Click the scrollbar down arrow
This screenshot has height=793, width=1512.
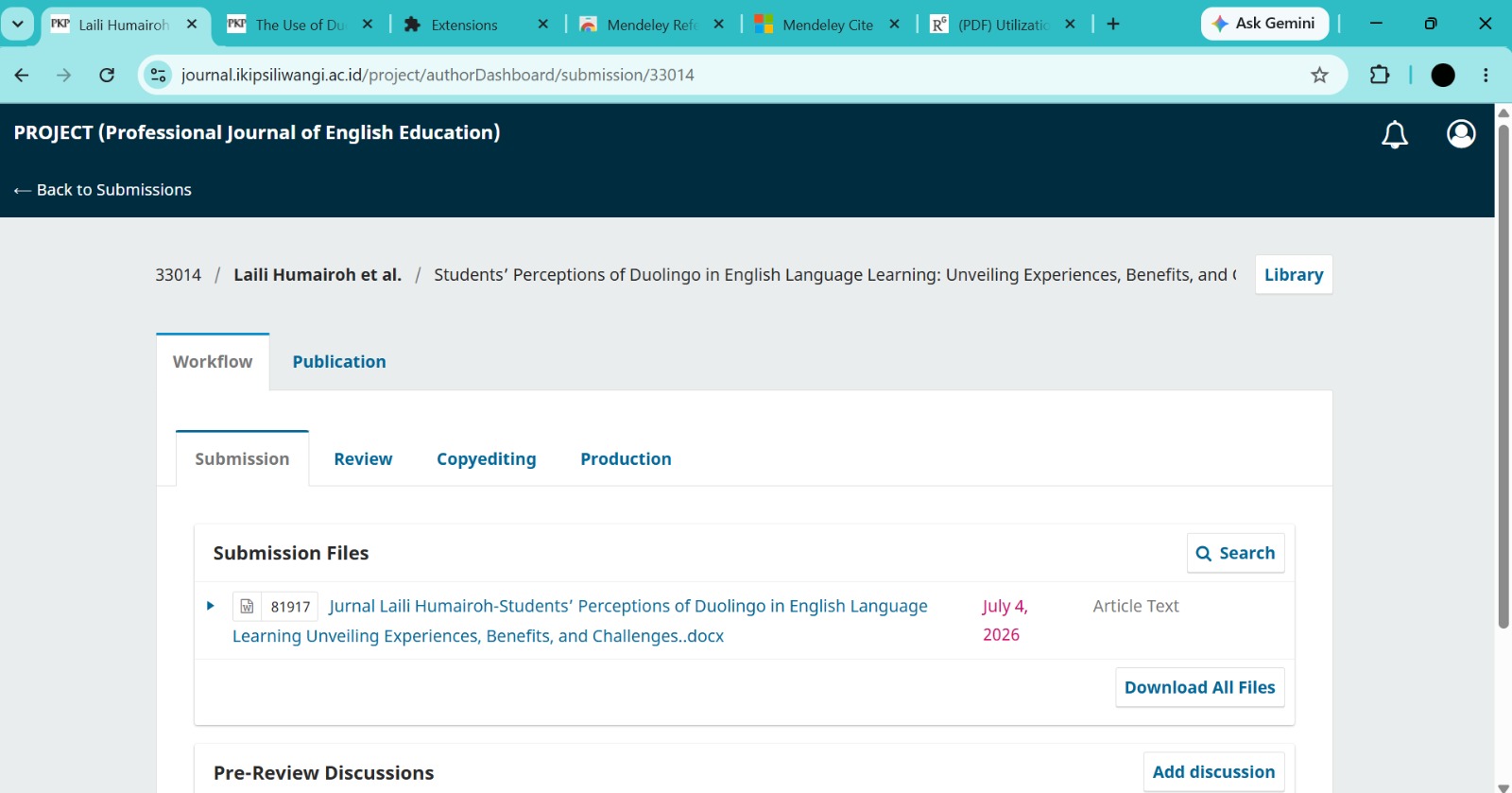point(1503,786)
